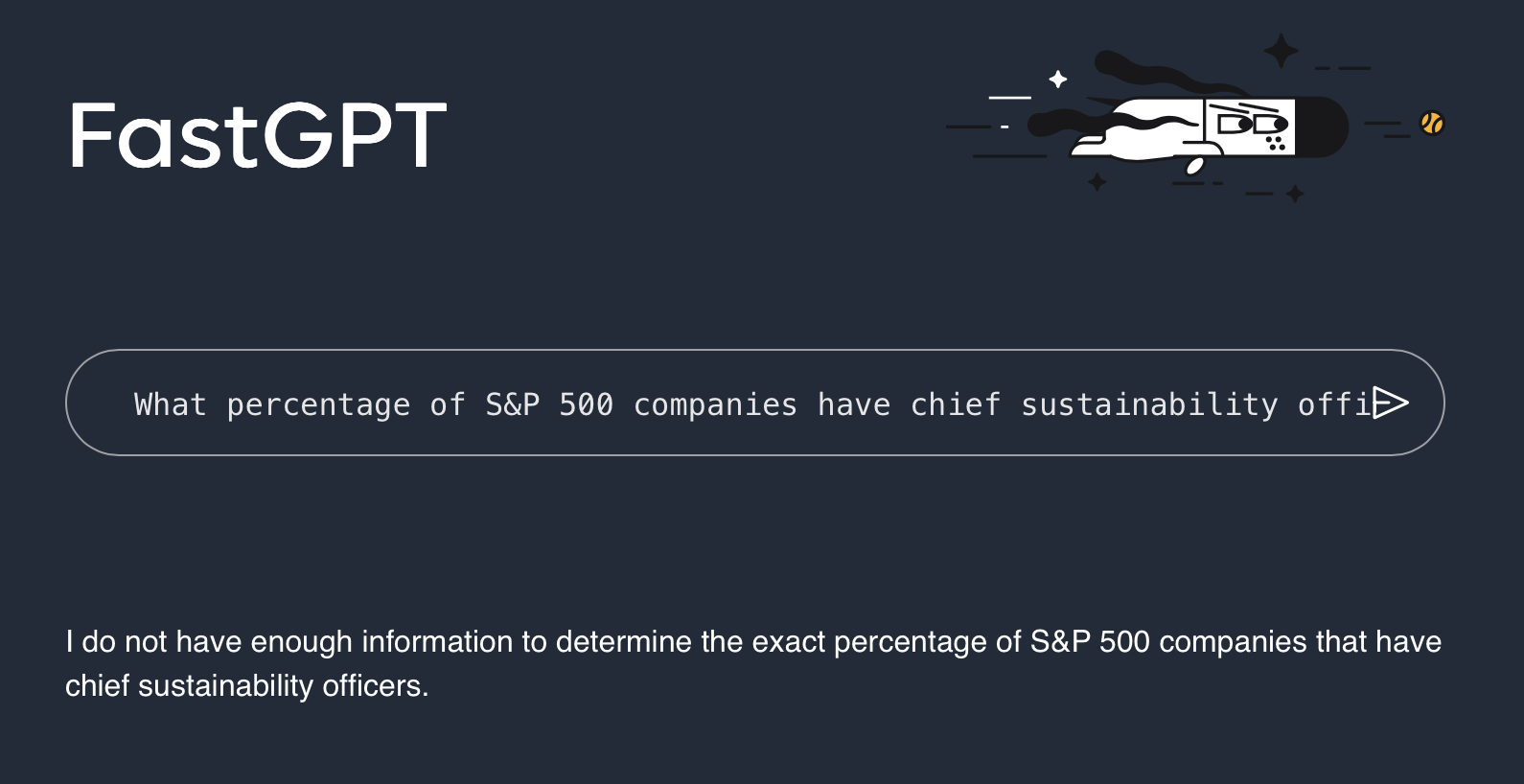Image resolution: width=1524 pixels, height=784 pixels.
Task: Click "S&P 500" in the search query
Action: (x=548, y=404)
